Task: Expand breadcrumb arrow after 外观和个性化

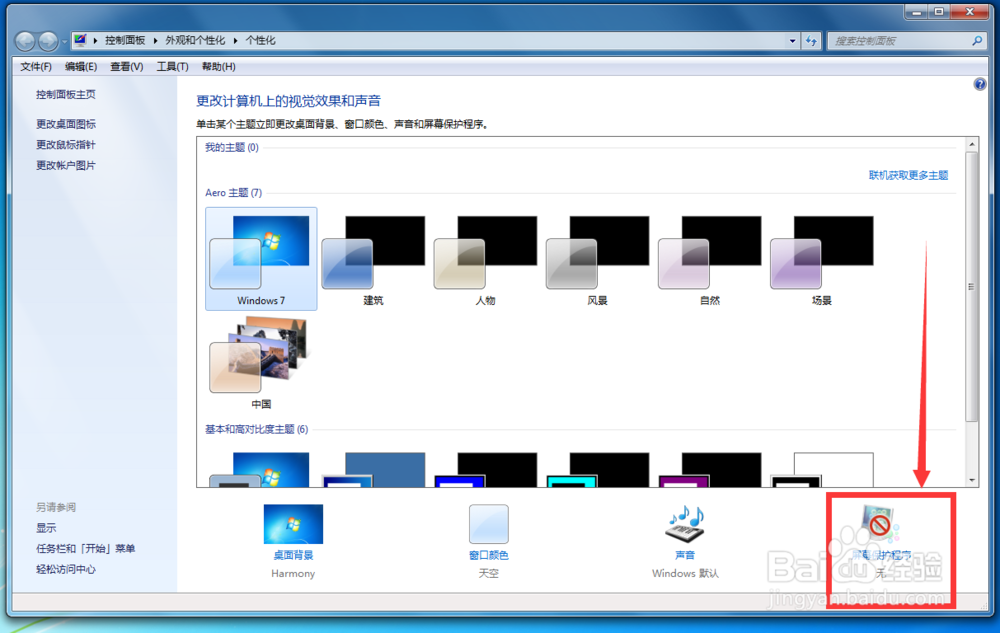Action: click(x=235, y=41)
